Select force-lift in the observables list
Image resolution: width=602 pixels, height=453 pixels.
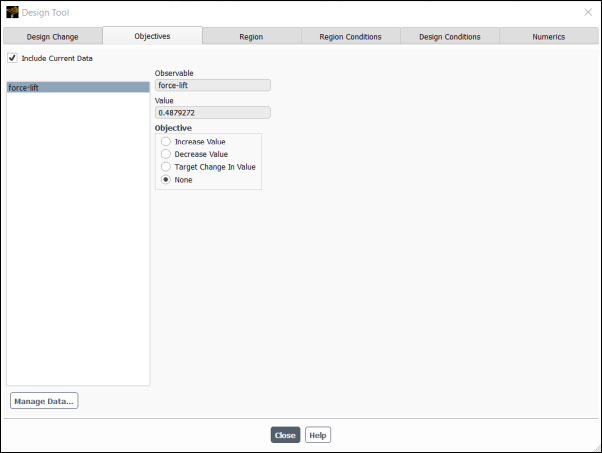point(78,88)
